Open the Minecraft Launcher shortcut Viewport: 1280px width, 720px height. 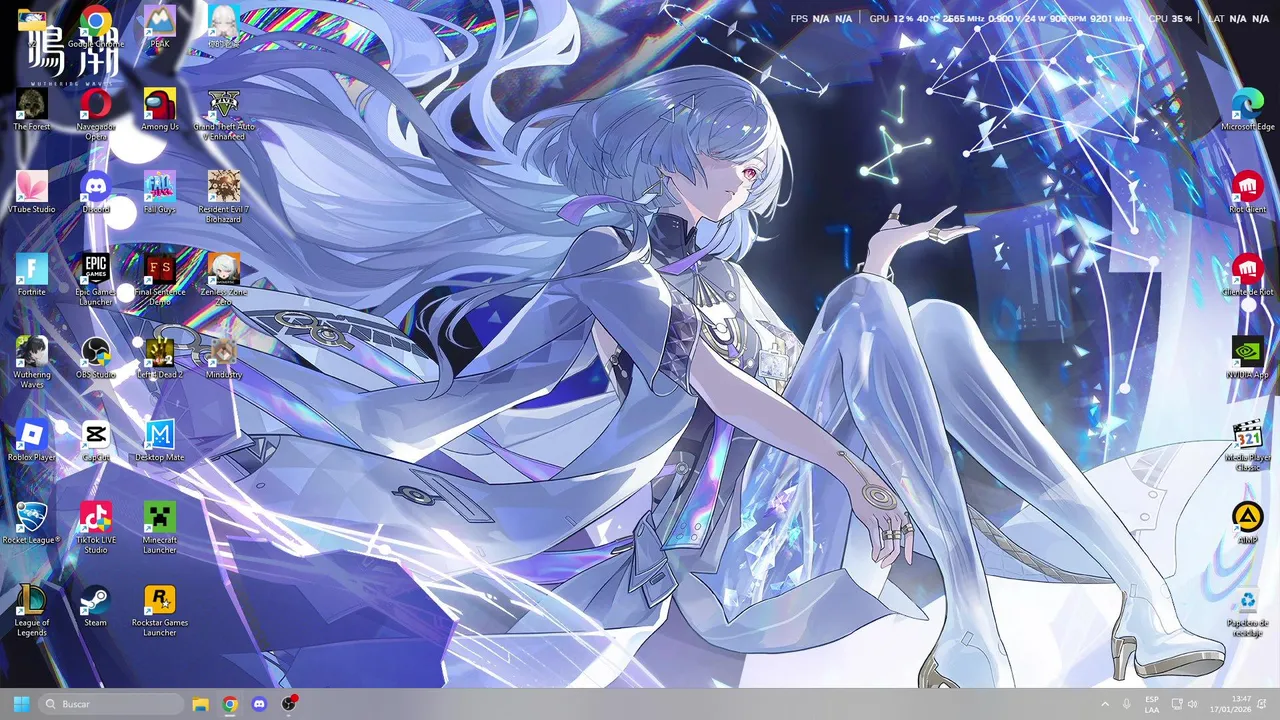click(160, 527)
